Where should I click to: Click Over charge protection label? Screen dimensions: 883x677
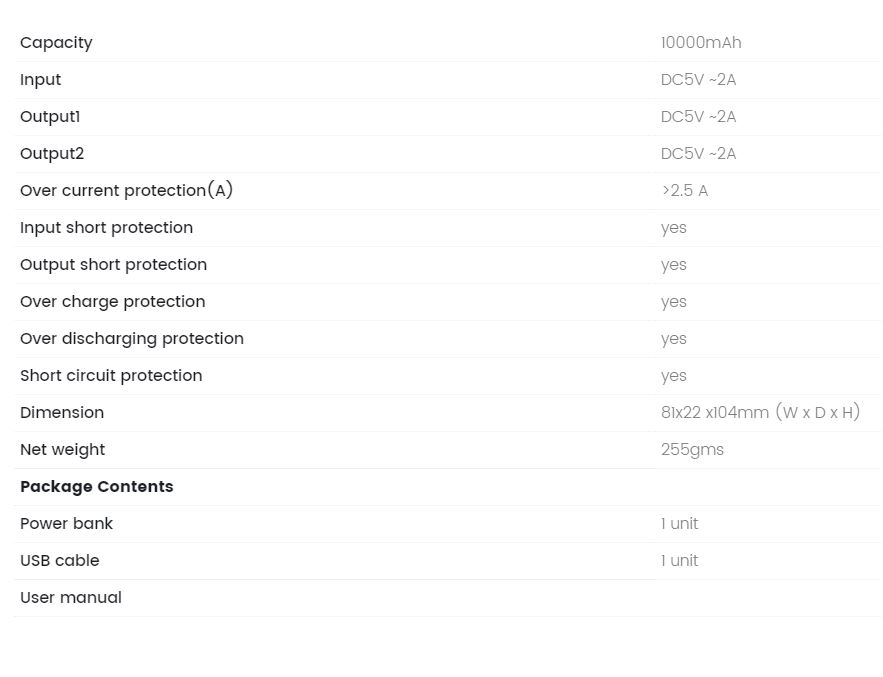click(x=113, y=302)
